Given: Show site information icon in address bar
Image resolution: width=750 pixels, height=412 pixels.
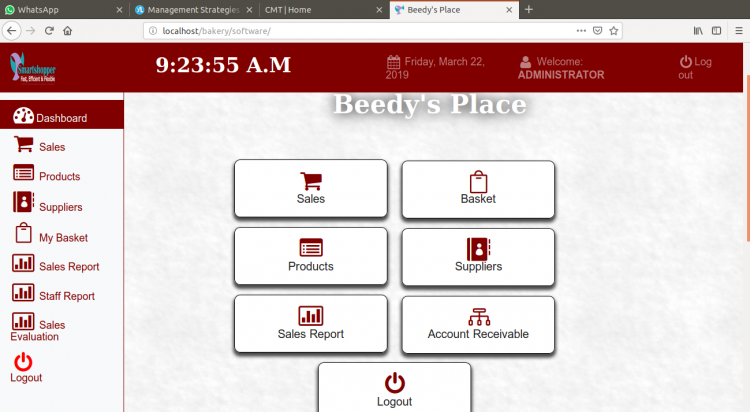Looking at the screenshot, I should coord(153,31).
